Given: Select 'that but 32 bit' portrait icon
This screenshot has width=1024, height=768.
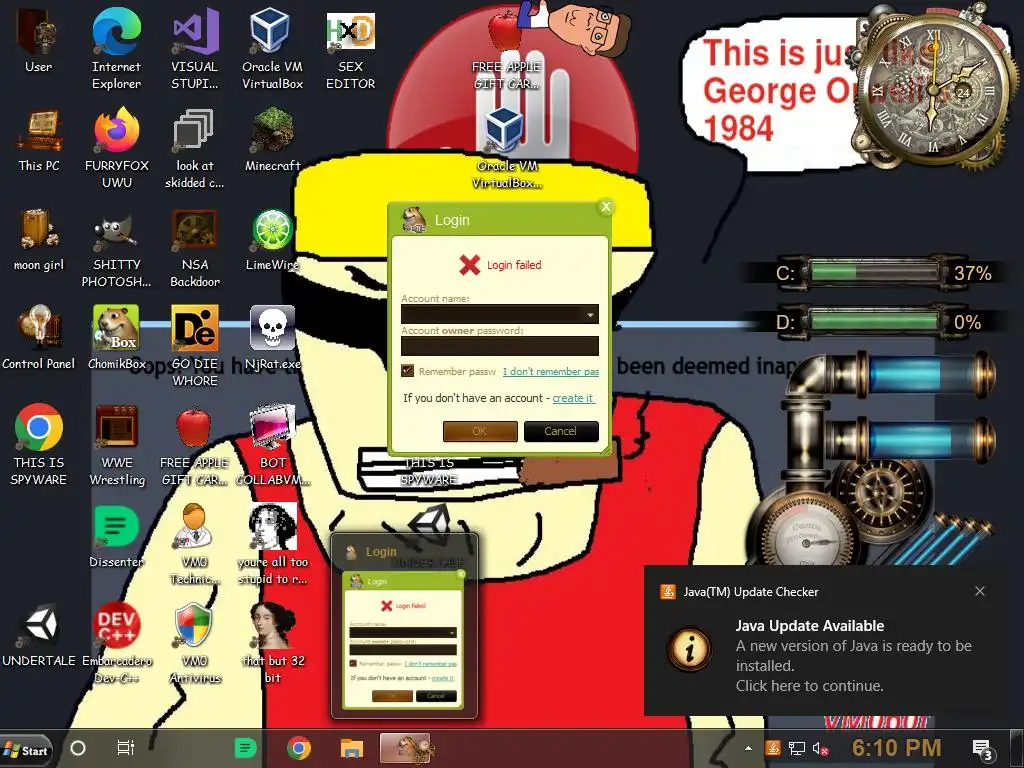Looking at the screenshot, I should tap(272, 644).
